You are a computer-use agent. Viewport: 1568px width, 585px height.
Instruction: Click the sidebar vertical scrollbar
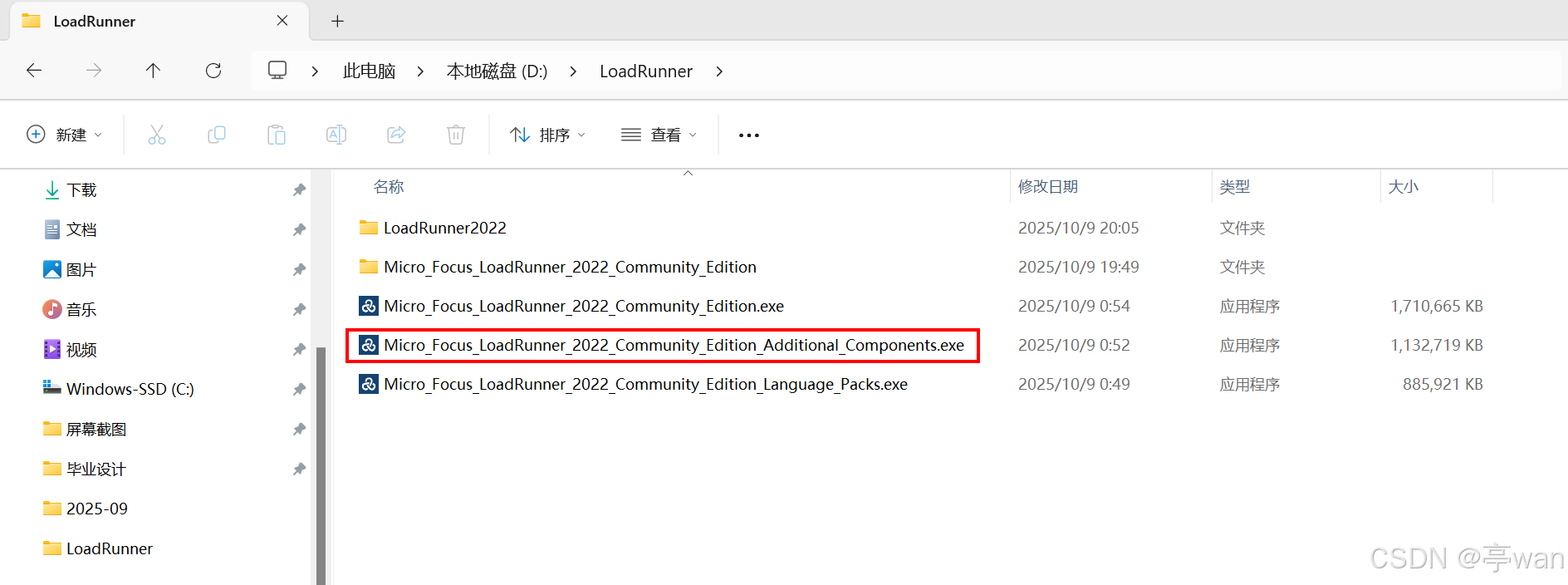tap(321, 465)
